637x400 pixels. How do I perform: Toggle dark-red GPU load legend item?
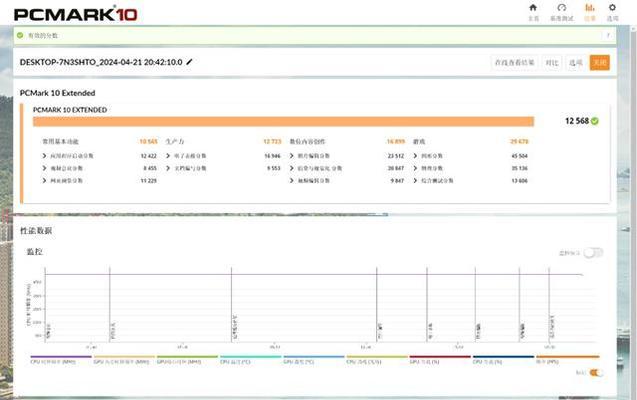(440, 360)
